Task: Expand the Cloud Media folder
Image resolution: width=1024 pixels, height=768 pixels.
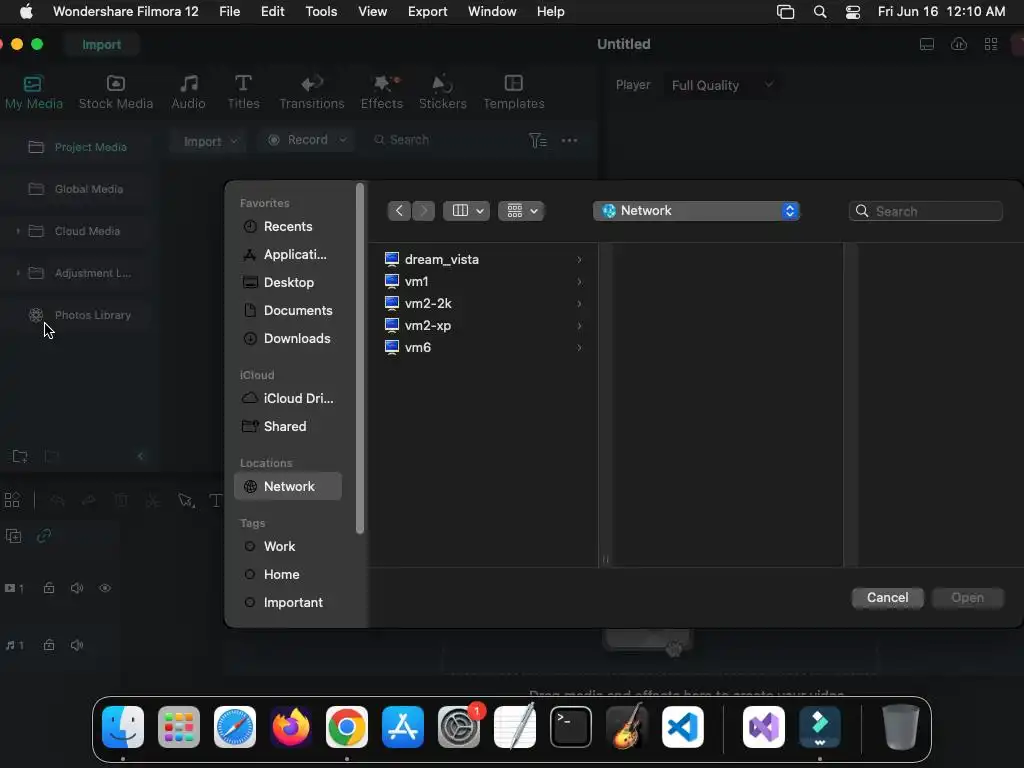Action: (18, 231)
